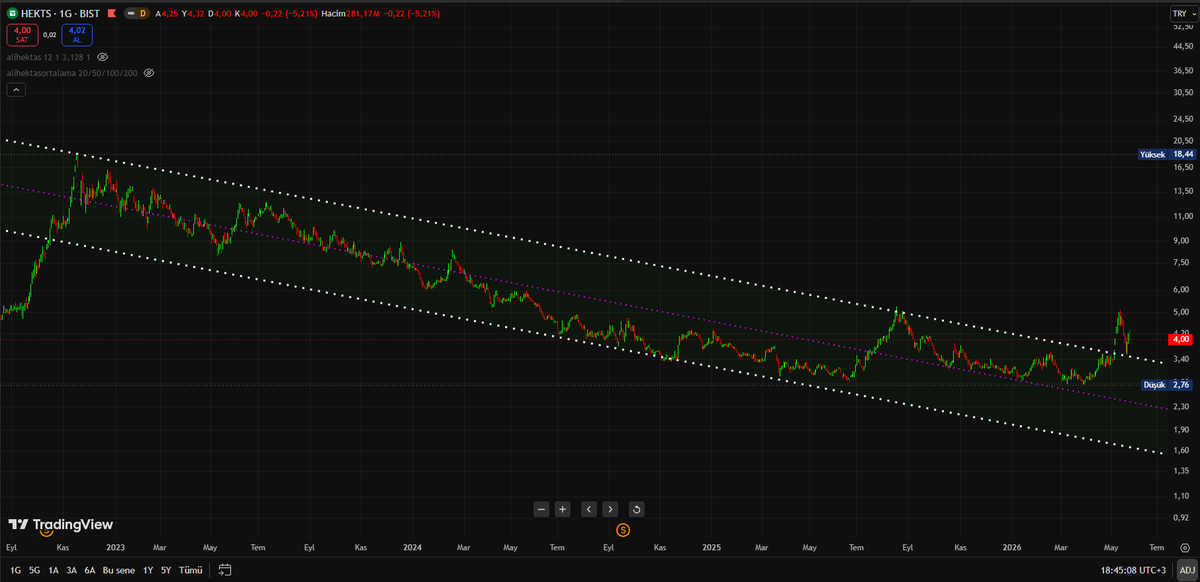Click the 18:45:08 UTC+3 timezone clock
Viewport: 1200px width, 582px height.
pos(1133,570)
